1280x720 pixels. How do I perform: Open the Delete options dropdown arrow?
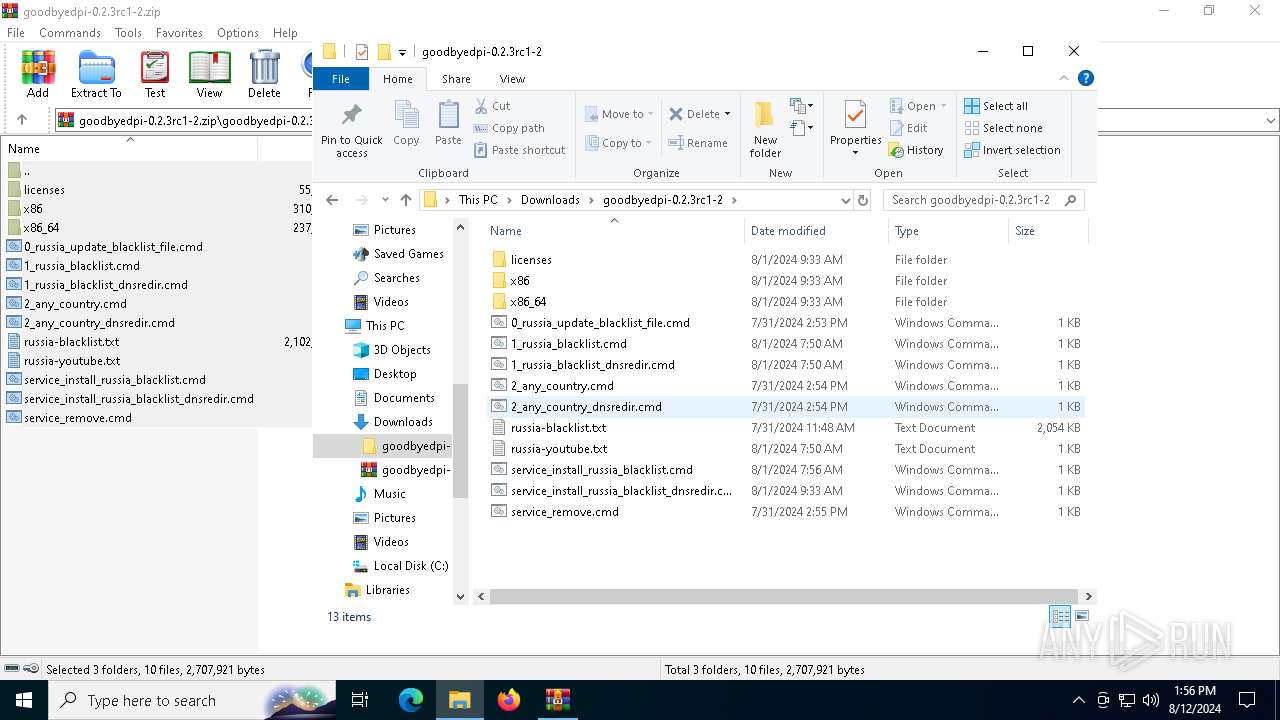pos(727,114)
